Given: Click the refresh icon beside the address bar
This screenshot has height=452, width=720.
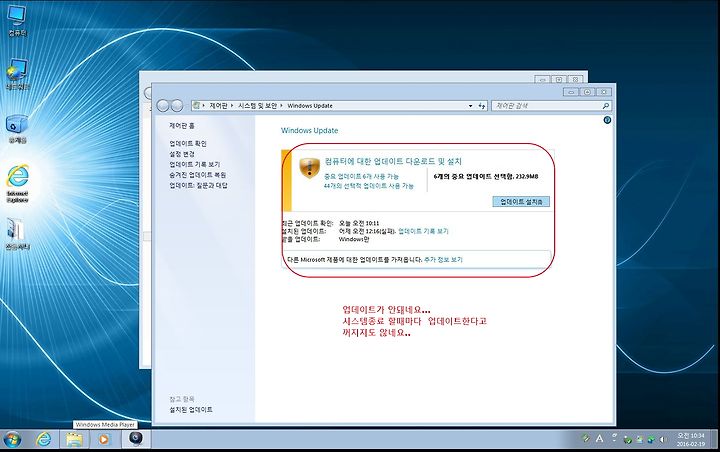Looking at the screenshot, I should click(x=482, y=106).
